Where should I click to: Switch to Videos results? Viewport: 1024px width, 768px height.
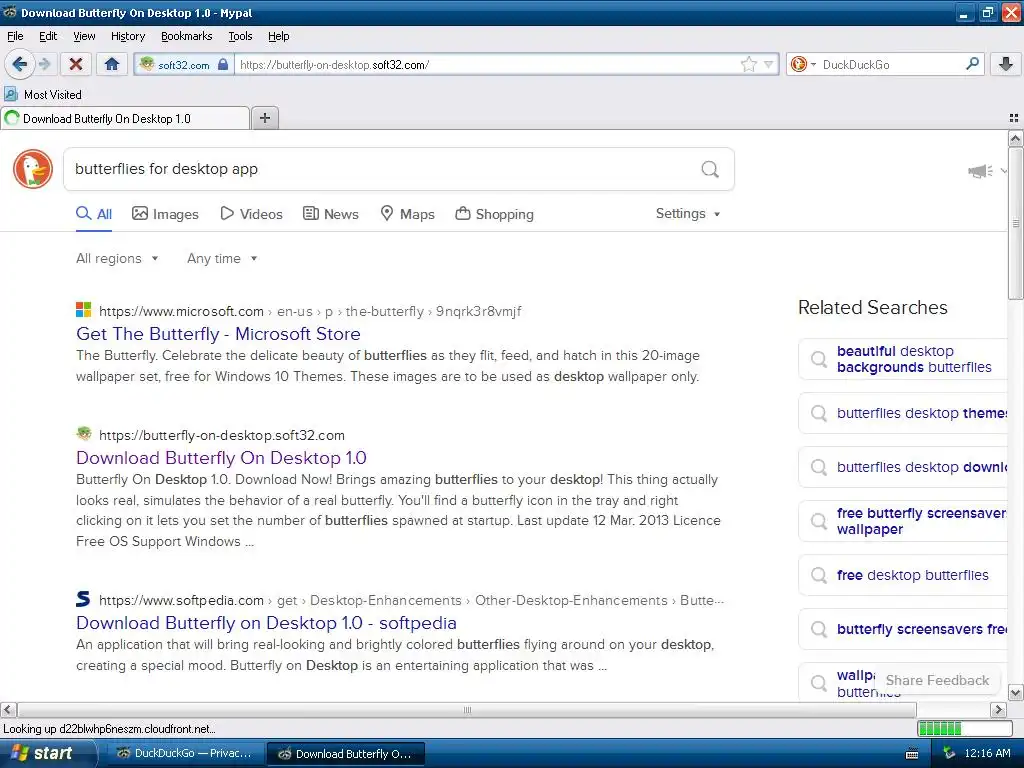coord(251,214)
